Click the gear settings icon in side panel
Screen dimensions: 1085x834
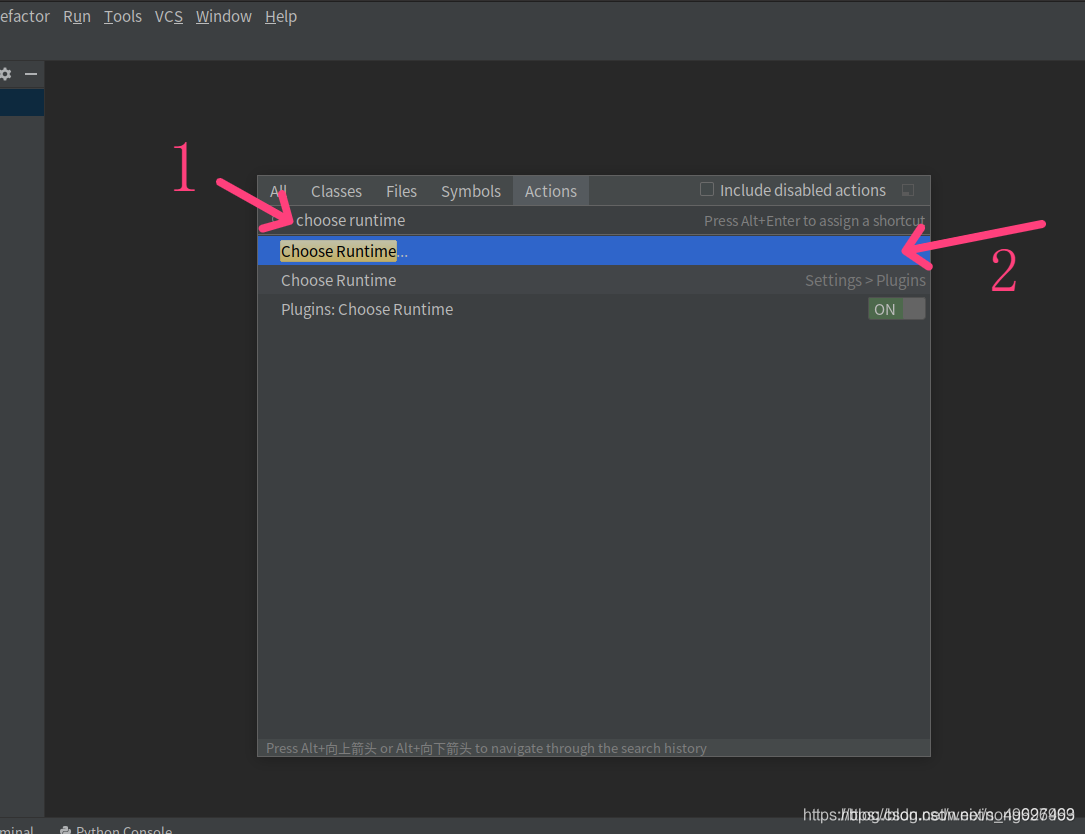(6, 74)
